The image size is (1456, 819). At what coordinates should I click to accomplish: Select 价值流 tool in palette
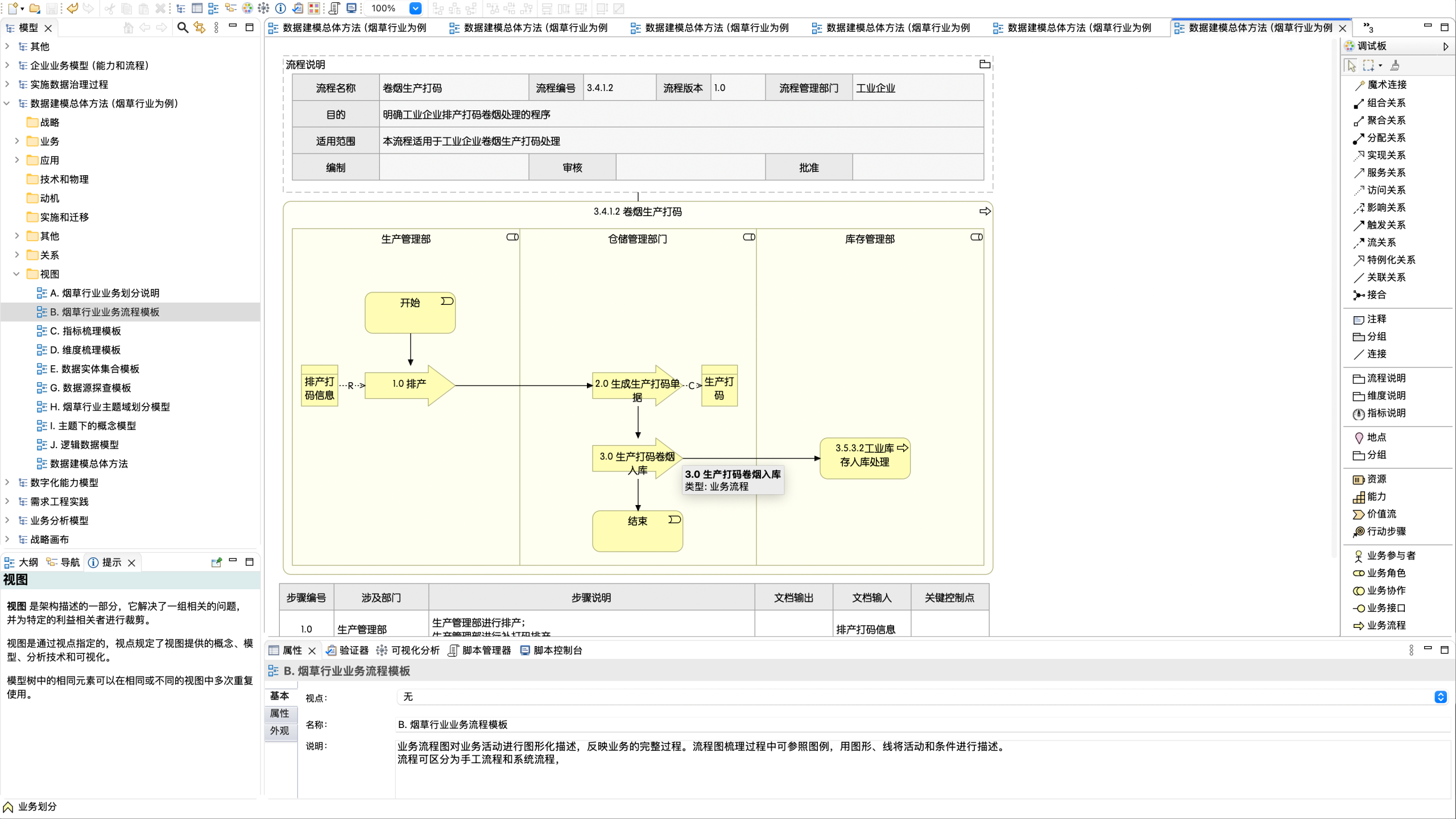click(x=1375, y=514)
